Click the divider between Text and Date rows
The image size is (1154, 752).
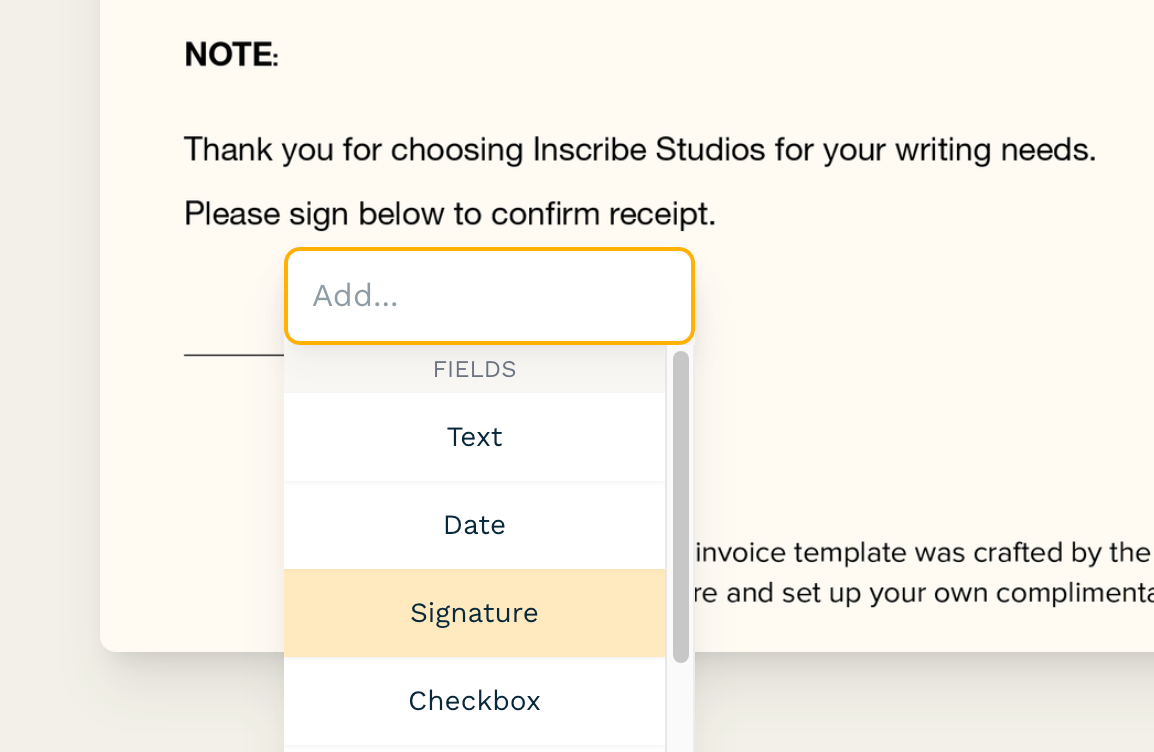pyautogui.click(x=474, y=481)
